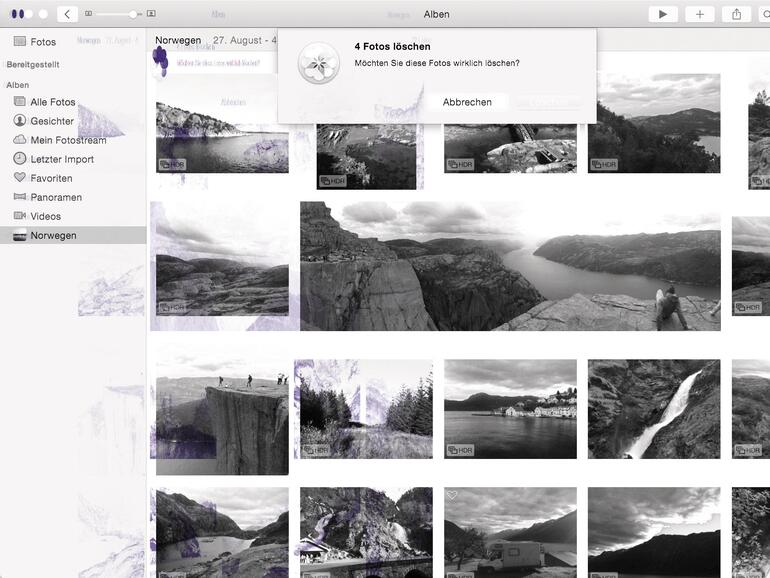Click the Norwegen album heading
Image resolution: width=770 pixels, height=578 pixels.
(178, 40)
